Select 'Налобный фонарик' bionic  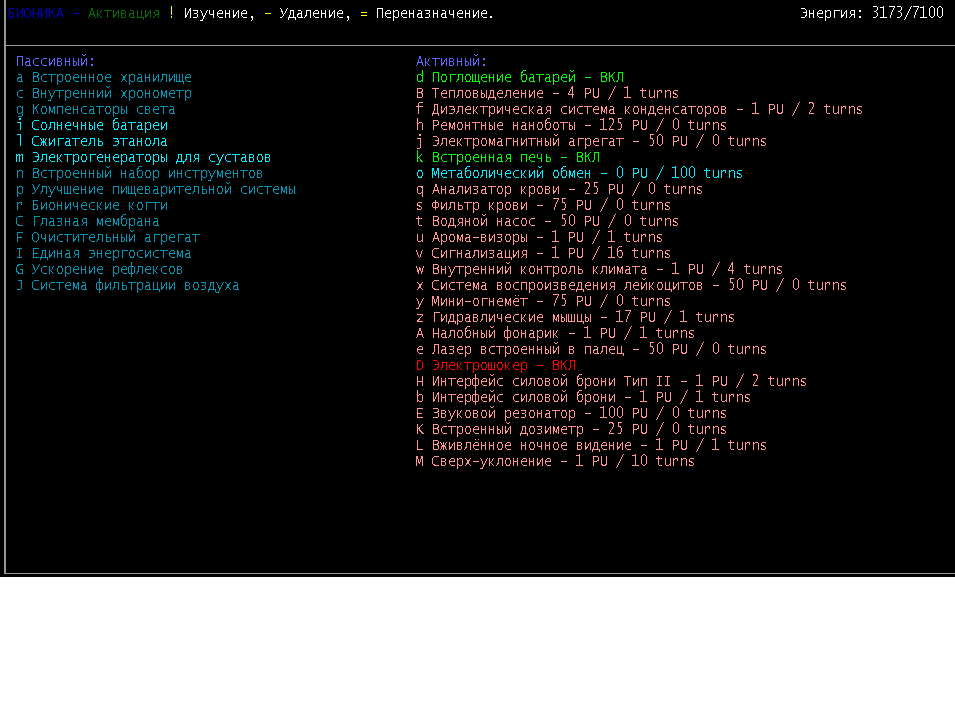pyautogui.click(x=555, y=333)
